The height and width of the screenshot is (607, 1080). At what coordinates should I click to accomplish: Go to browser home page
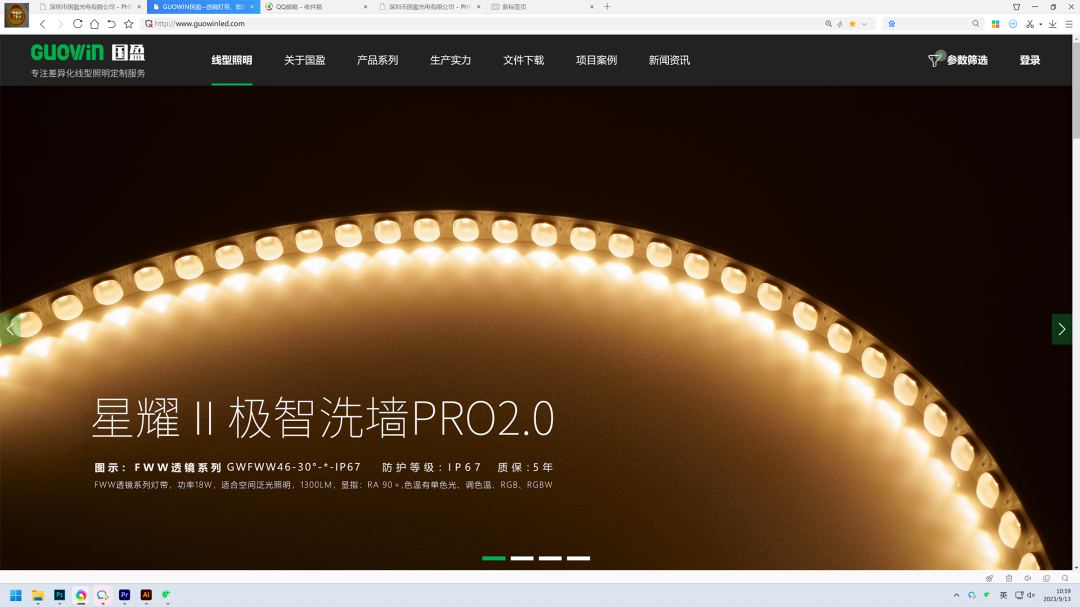pos(94,24)
